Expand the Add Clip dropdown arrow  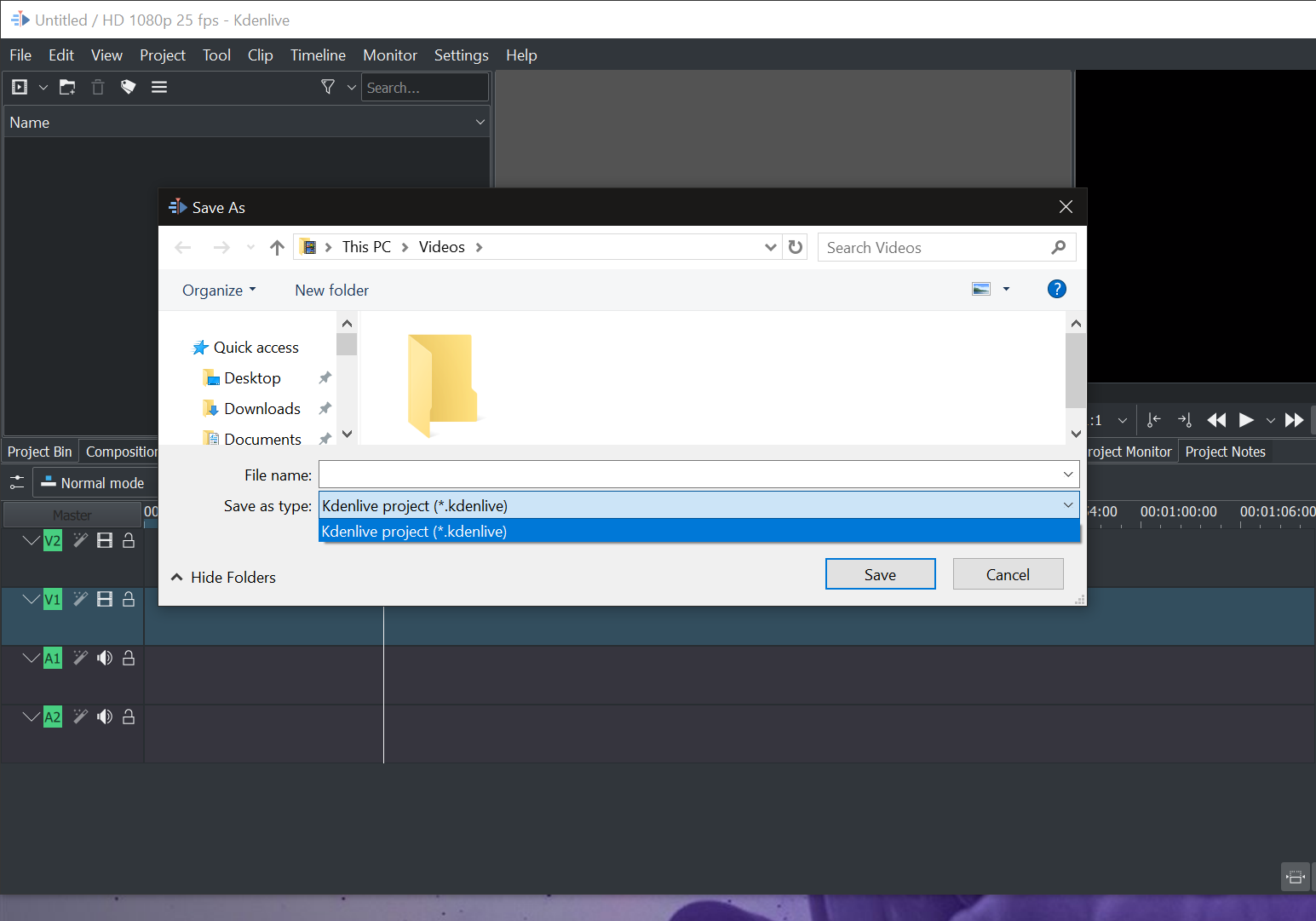(x=43, y=87)
